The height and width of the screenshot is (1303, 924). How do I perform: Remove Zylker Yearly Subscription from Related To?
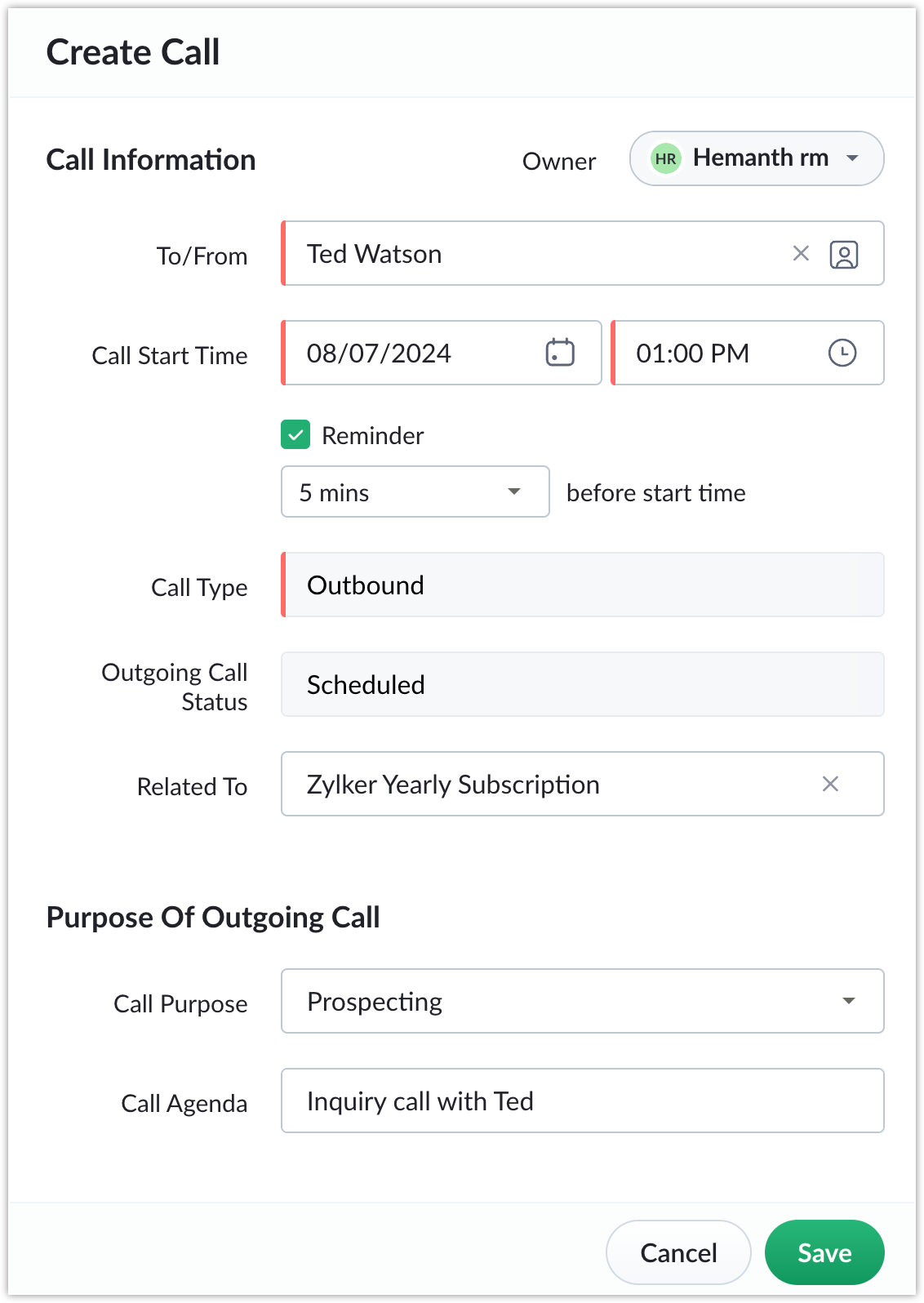click(830, 784)
